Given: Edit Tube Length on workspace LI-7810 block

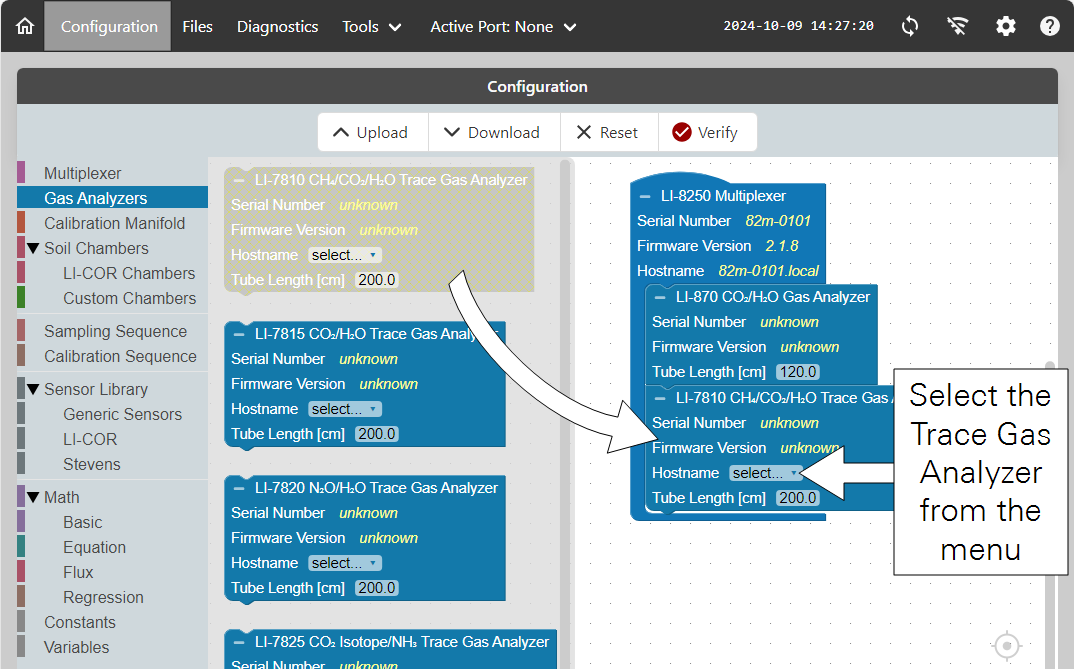Looking at the screenshot, I should 798,498.
